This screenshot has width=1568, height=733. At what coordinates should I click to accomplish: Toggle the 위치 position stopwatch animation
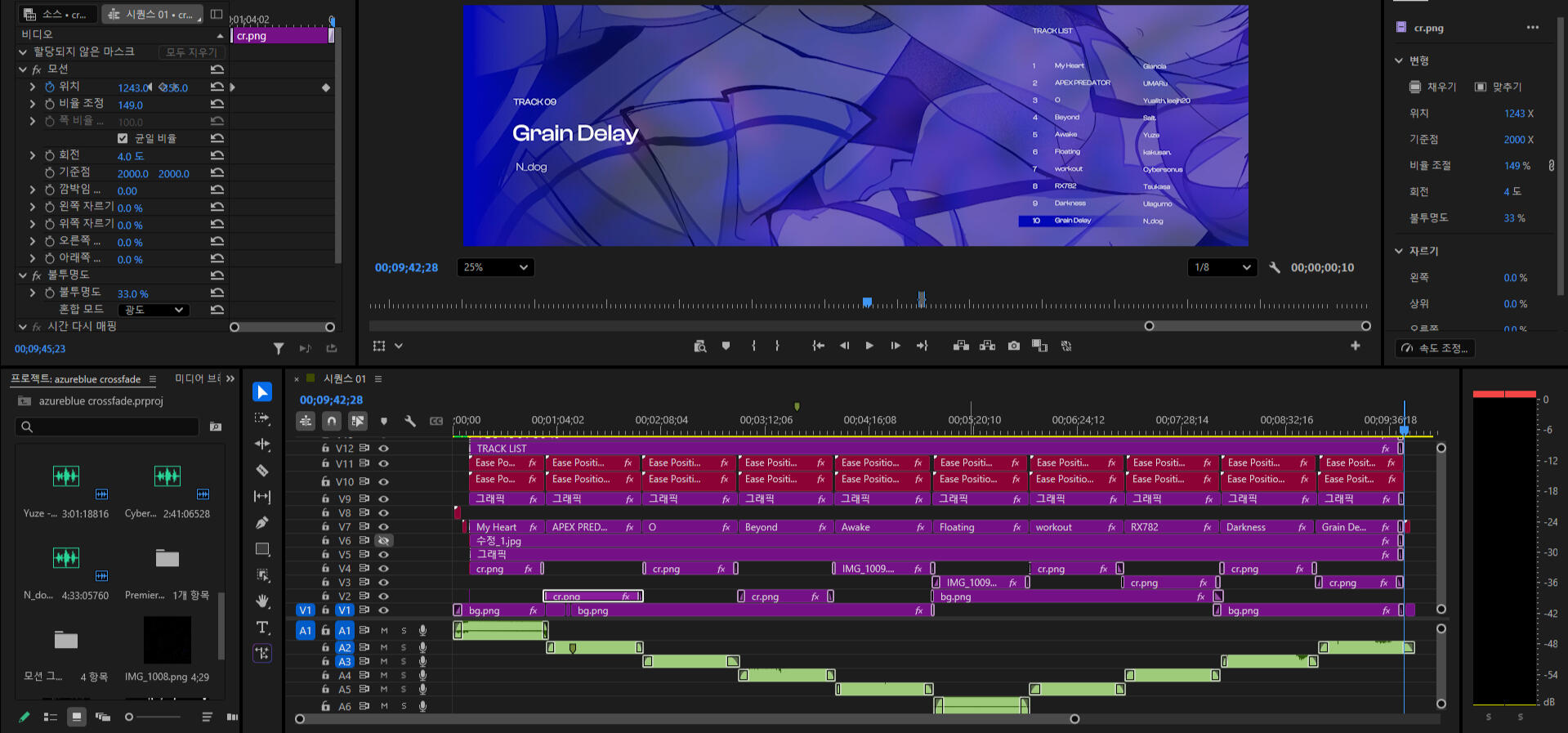click(x=50, y=87)
